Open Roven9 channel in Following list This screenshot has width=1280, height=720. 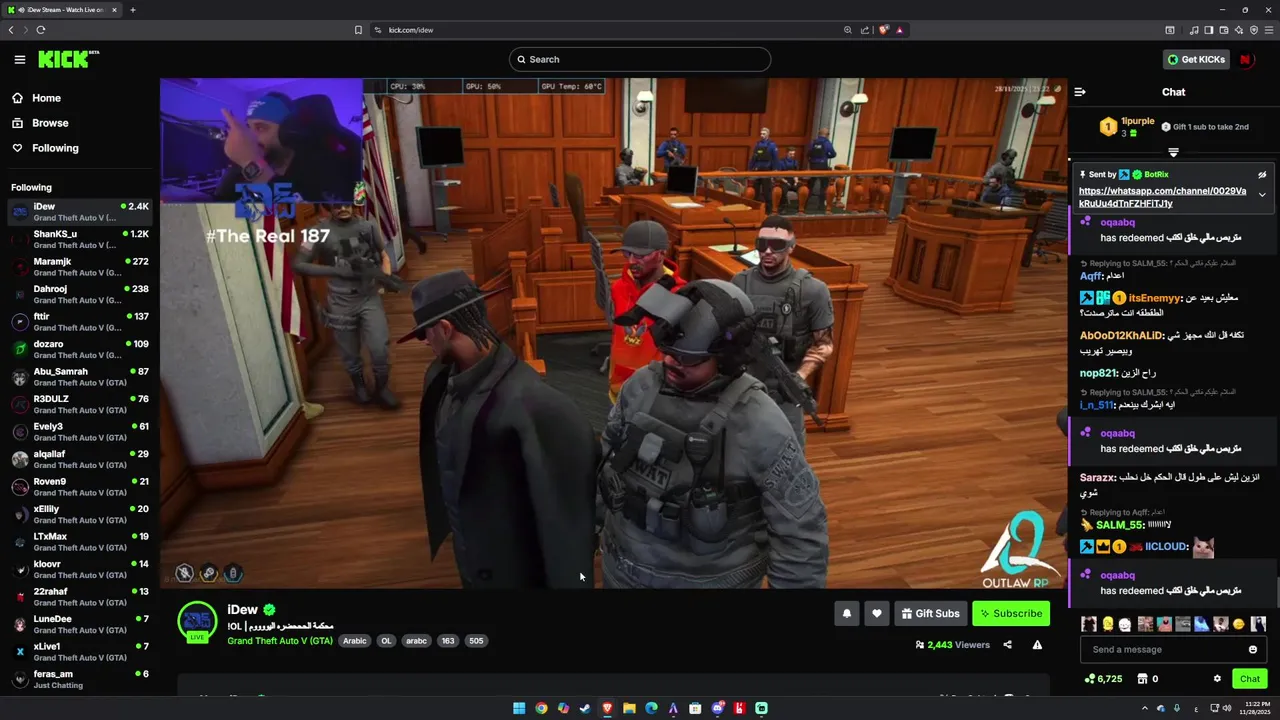[78, 487]
